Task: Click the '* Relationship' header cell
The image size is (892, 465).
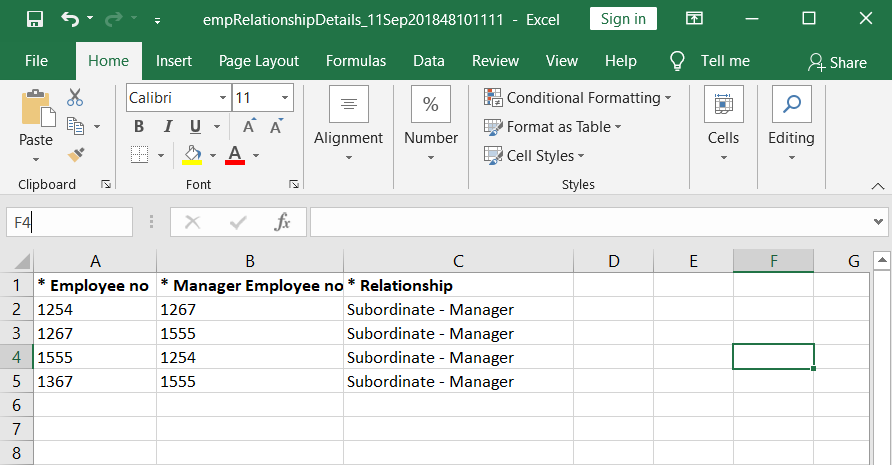Action: pos(459,285)
